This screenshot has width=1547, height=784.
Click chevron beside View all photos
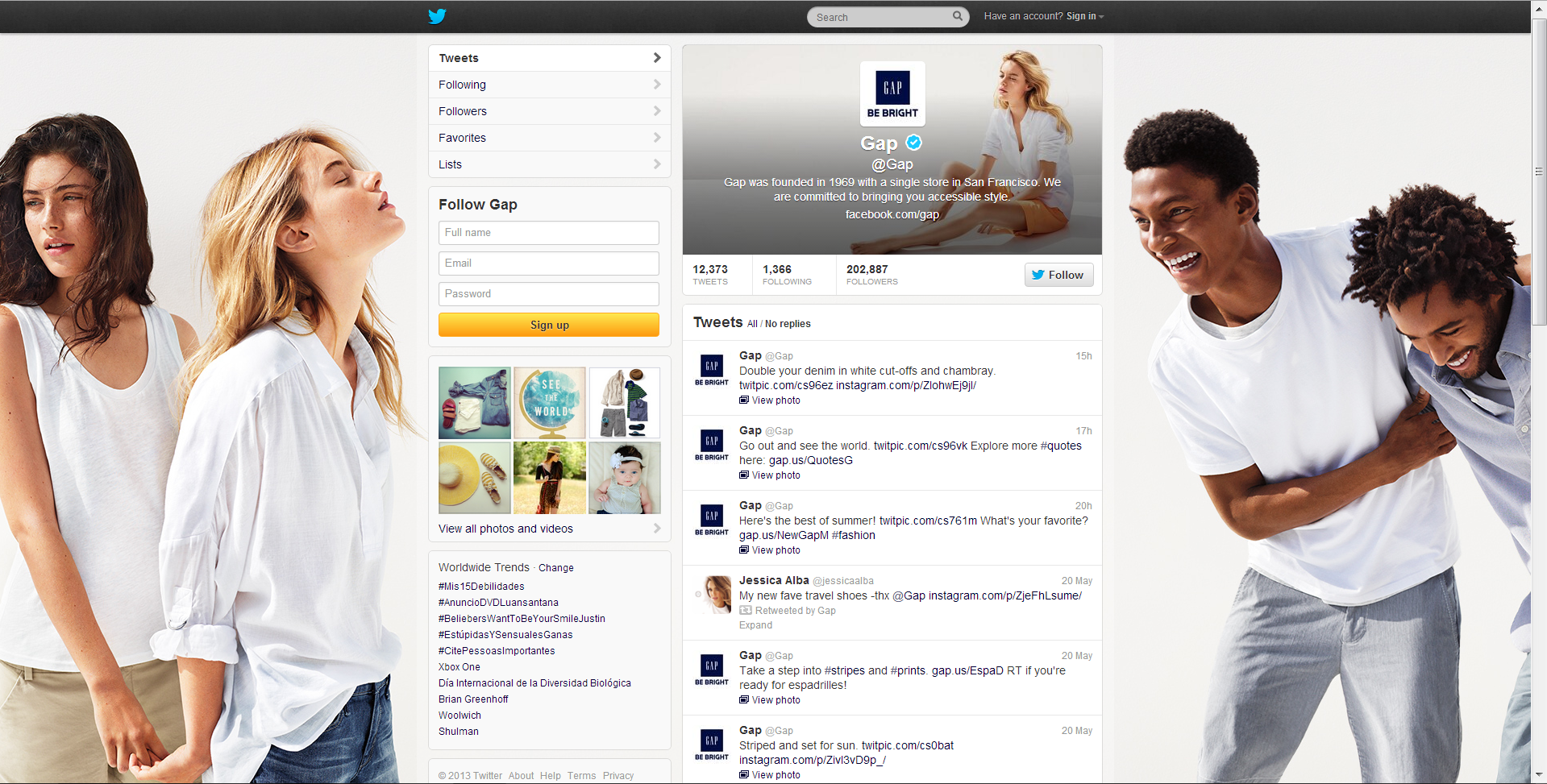point(657,529)
